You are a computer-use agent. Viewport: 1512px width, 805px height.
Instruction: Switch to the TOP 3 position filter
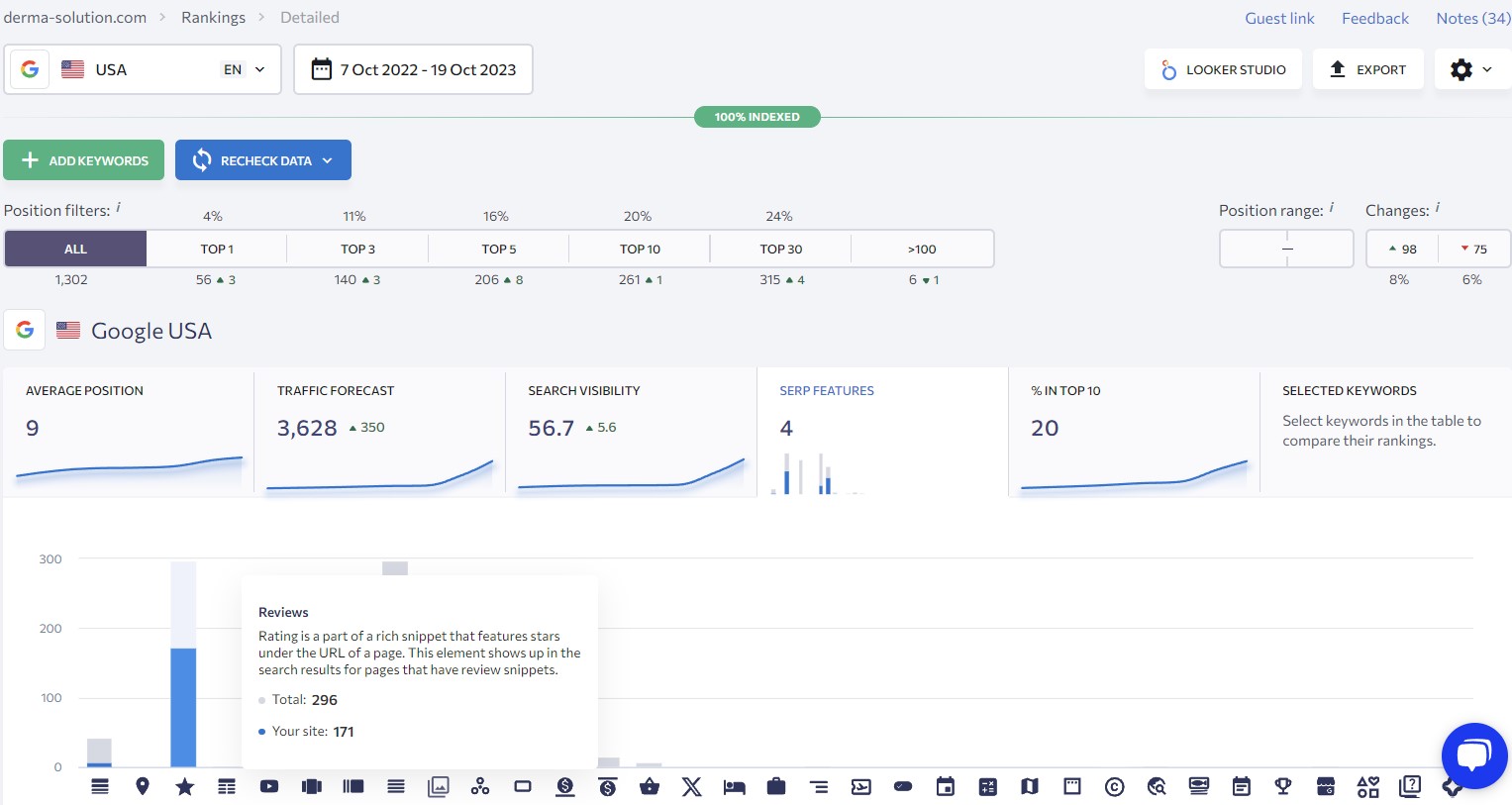pos(357,249)
